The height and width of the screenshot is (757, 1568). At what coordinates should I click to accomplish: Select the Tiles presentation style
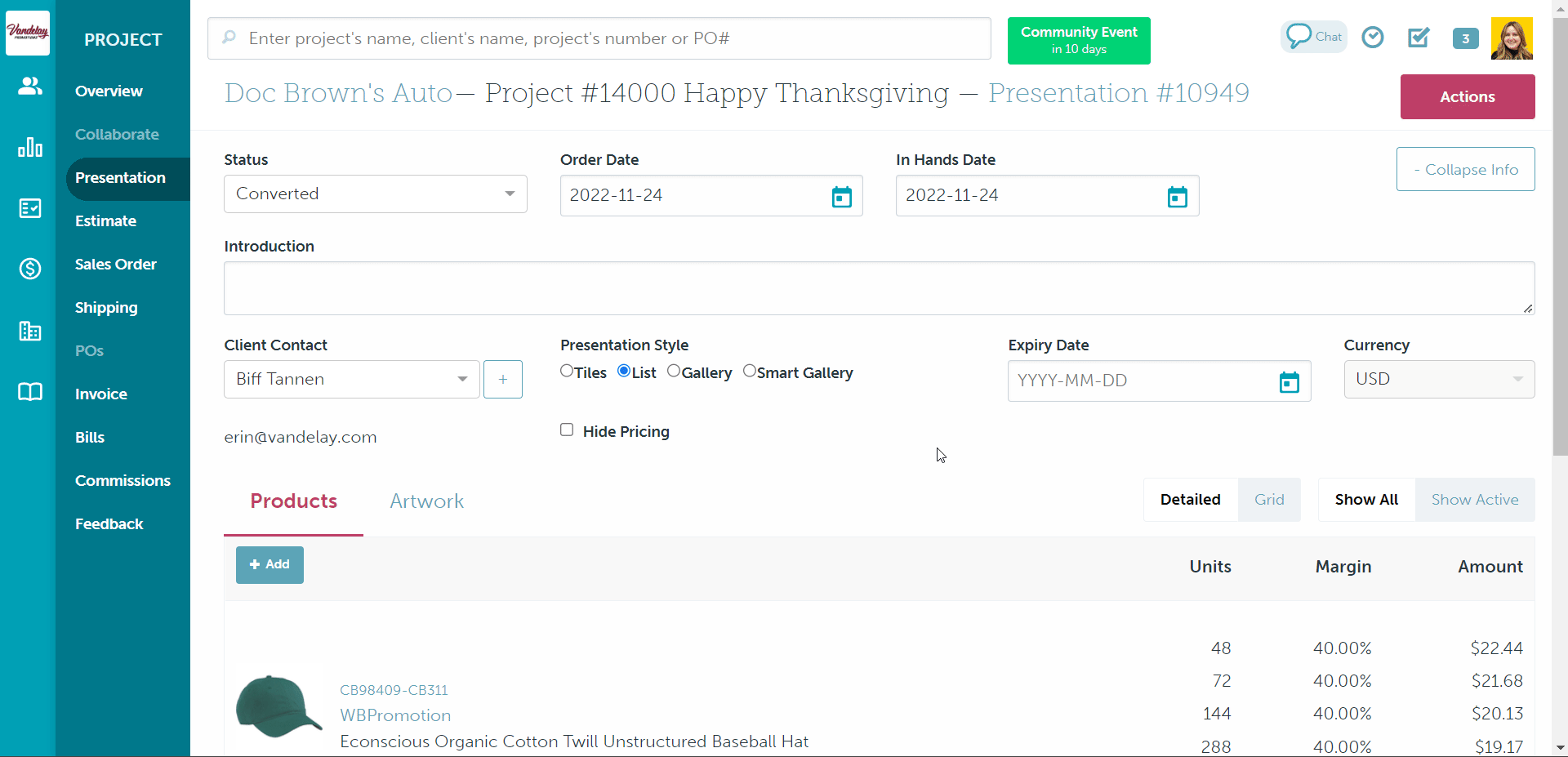pos(567,372)
